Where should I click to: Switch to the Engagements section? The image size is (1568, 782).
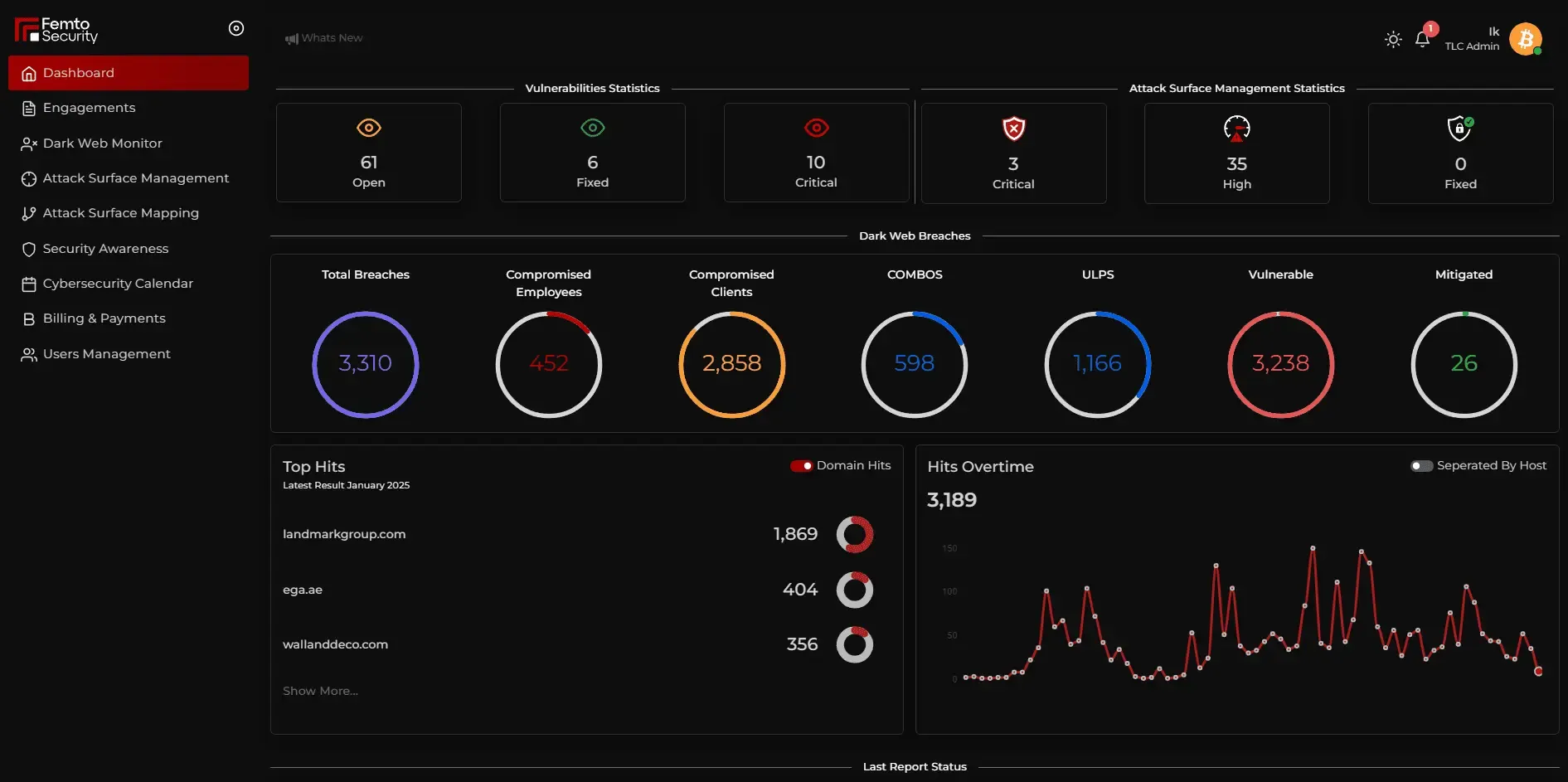pyautogui.click(x=89, y=107)
